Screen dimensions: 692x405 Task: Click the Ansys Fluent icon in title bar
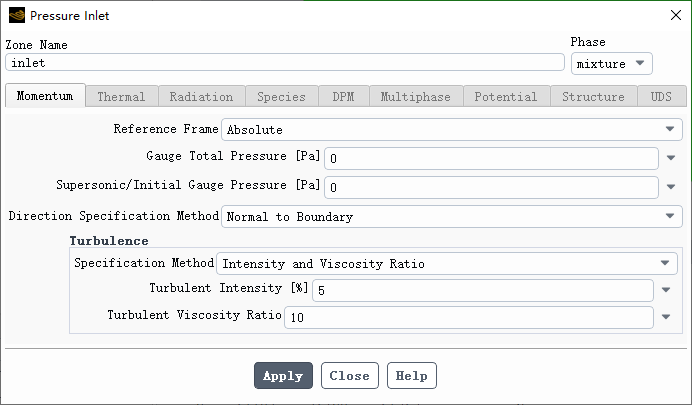tap(16, 15)
